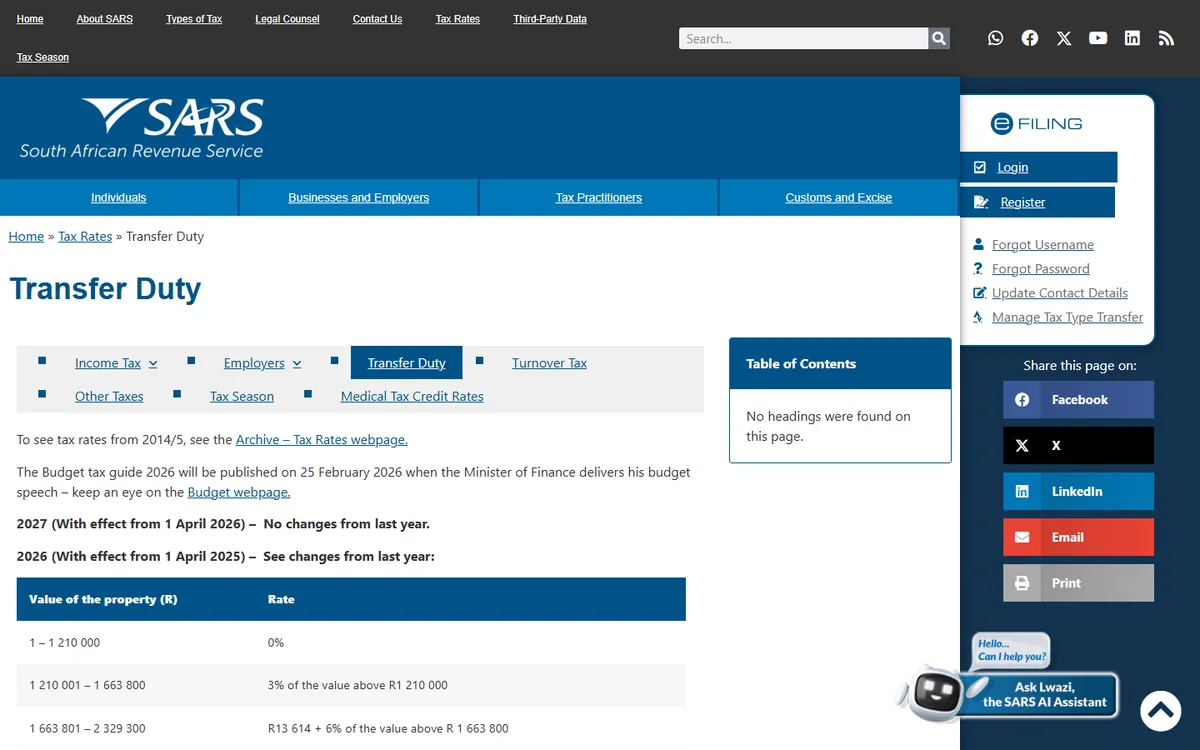Click Tax Season in top navigation
The height and width of the screenshot is (750, 1200).
(43, 57)
